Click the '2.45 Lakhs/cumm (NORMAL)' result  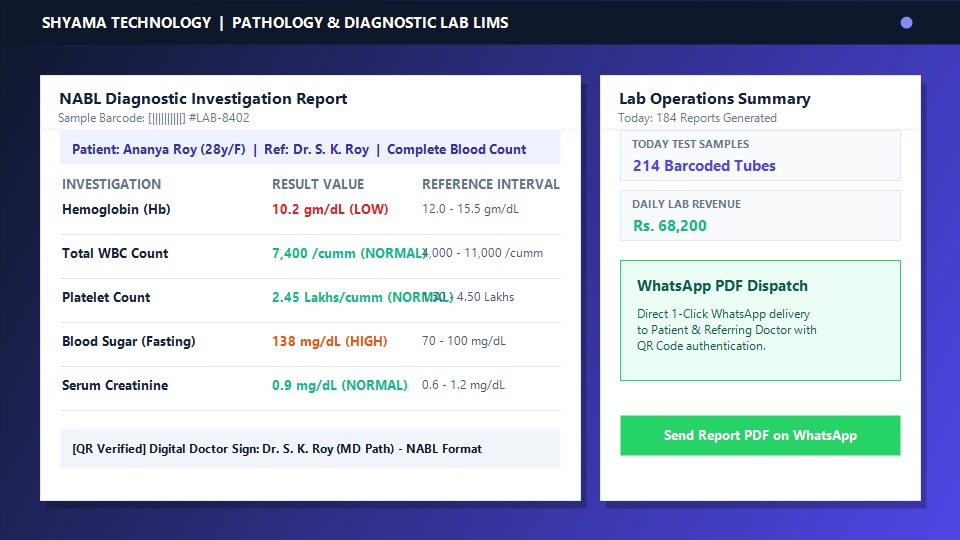(362, 298)
